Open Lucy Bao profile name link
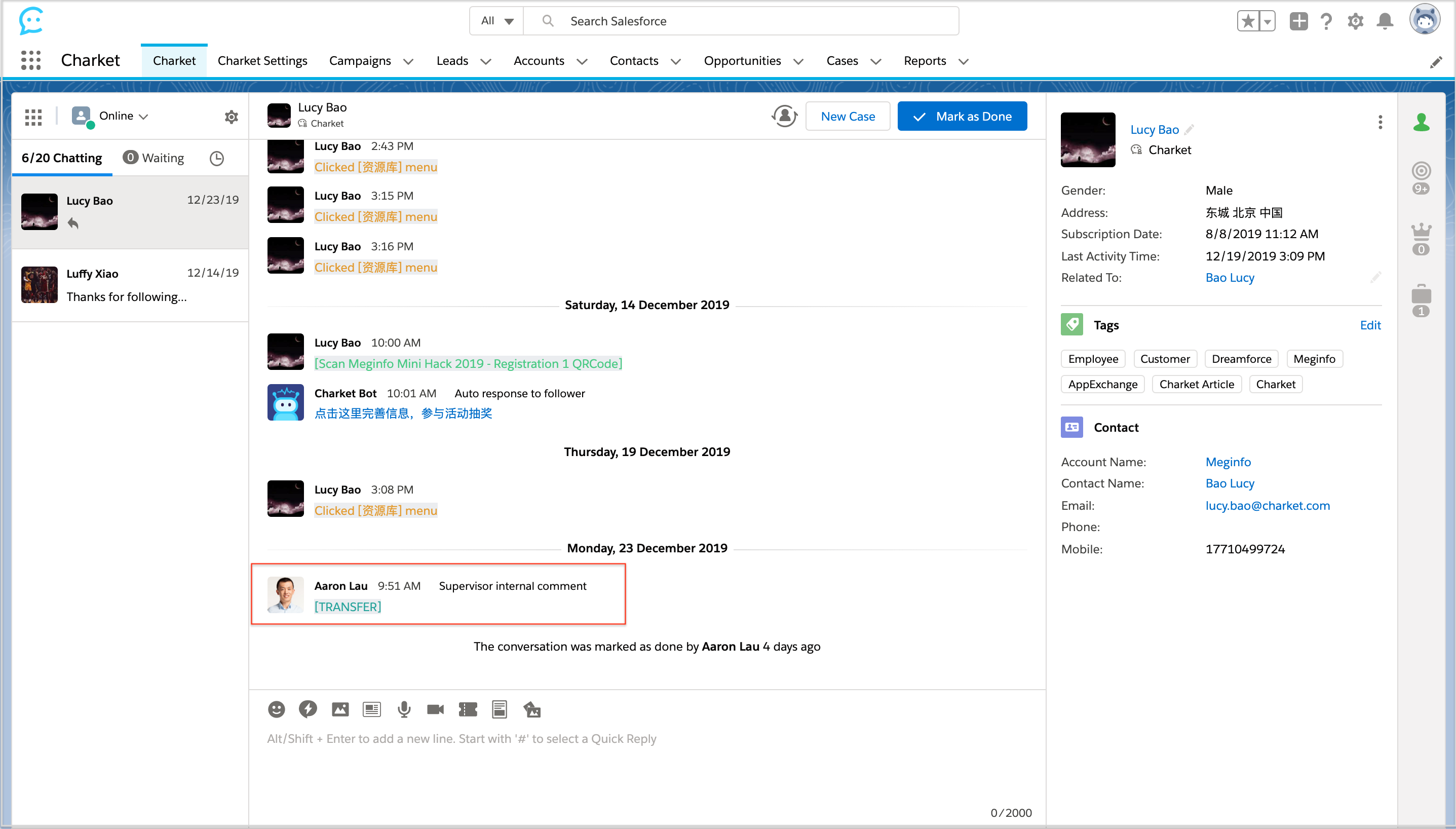 click(1155, 130)
